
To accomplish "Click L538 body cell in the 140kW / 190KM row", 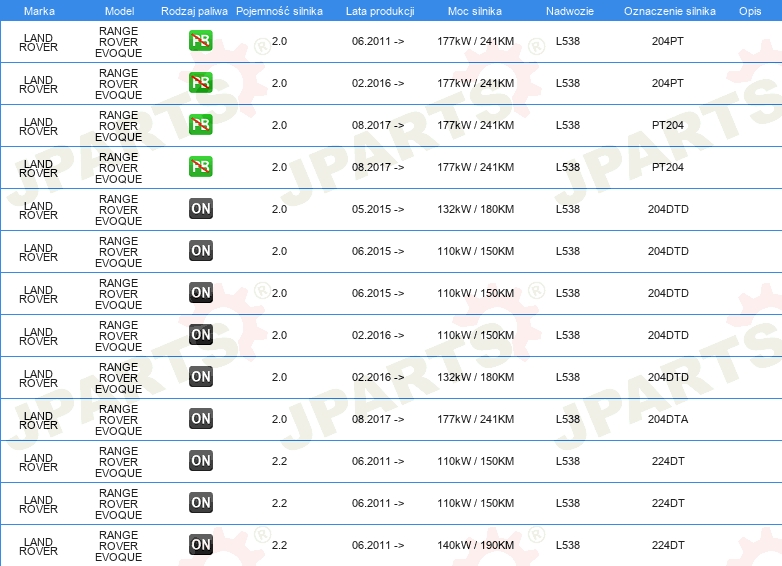I will click(568, 545).
